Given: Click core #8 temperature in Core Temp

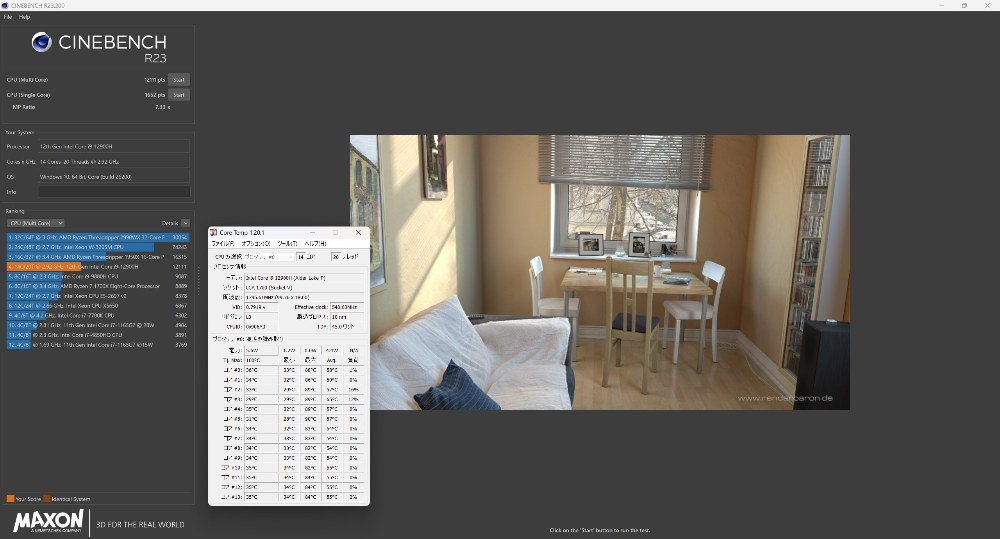Looking at the screenshot, I should pyautogui.click(x=261, y=448).
